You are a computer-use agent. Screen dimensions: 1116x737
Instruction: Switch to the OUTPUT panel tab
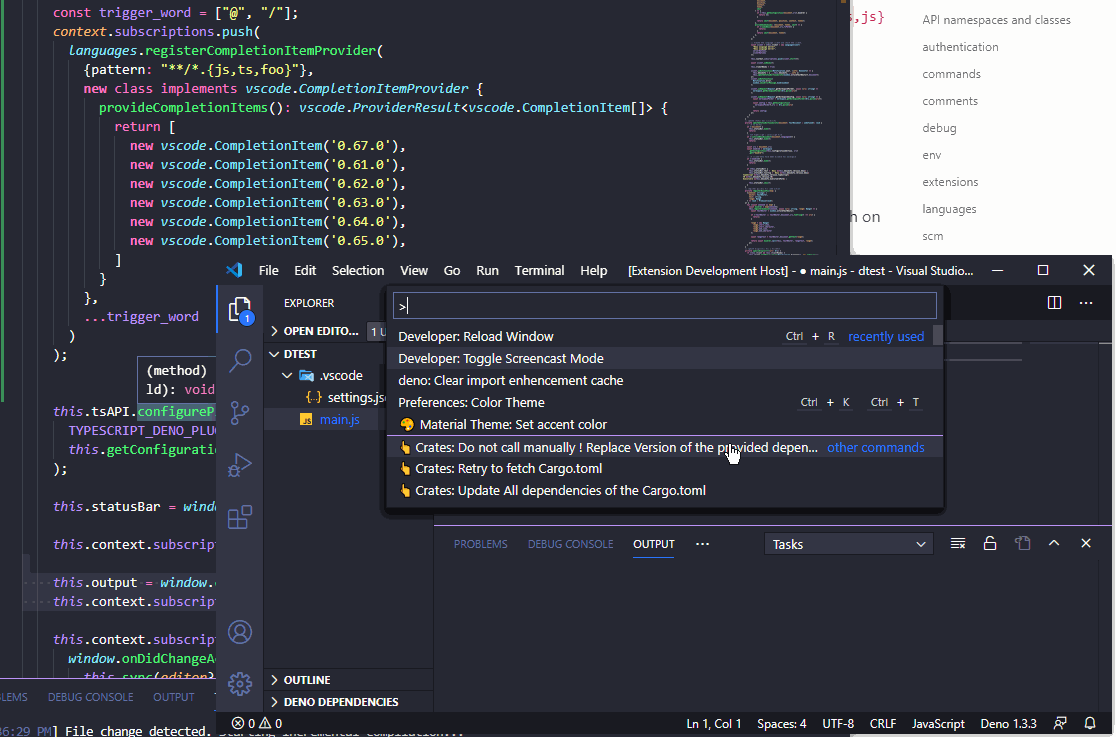pos(653,544)
